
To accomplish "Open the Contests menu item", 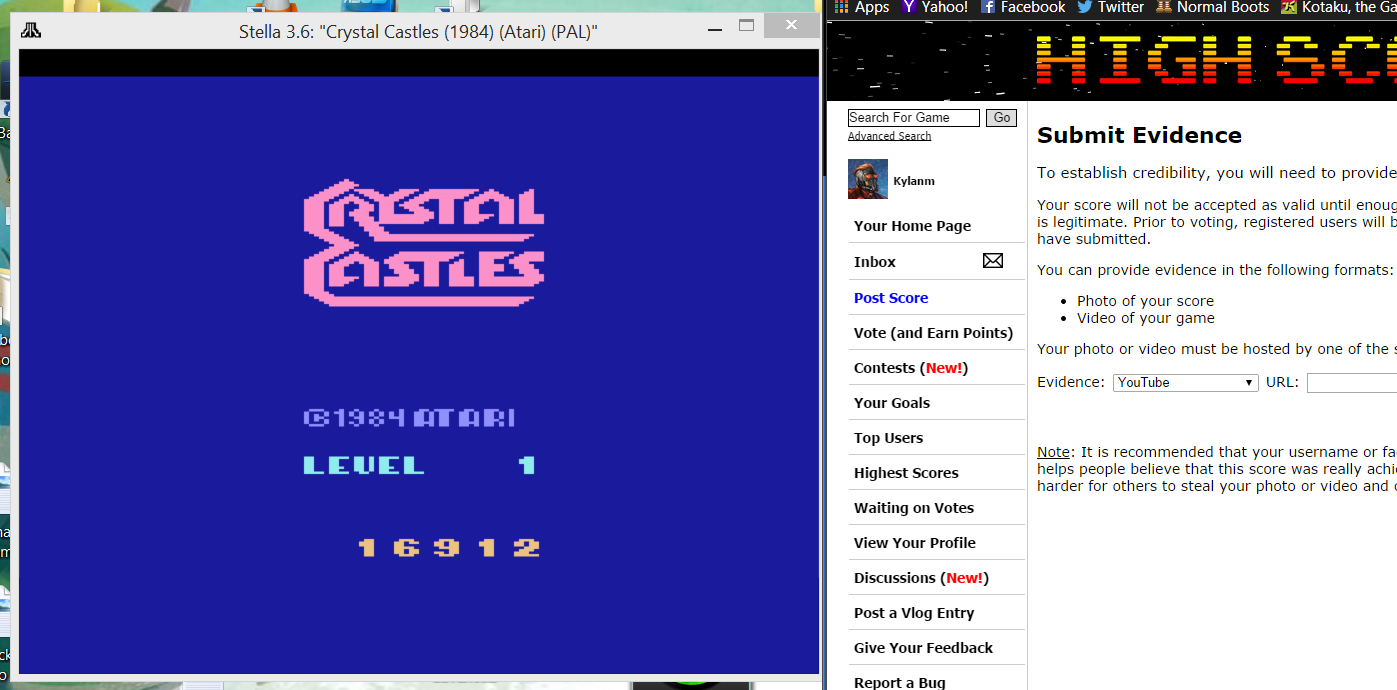I will click(911, 368).
